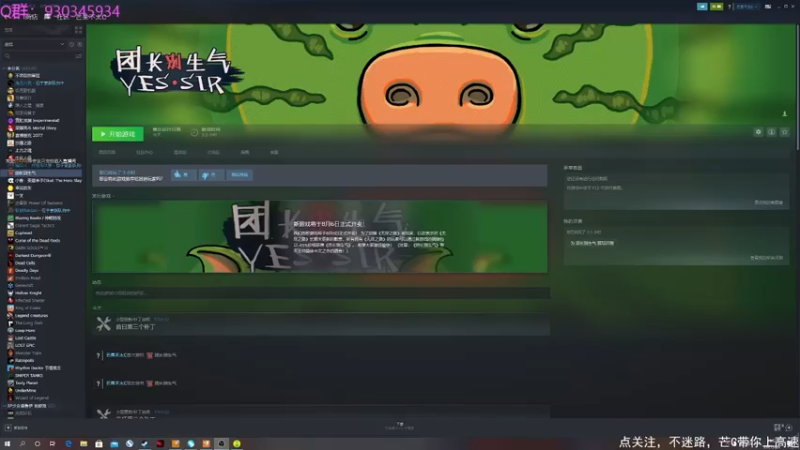Select the 2077 game in the list
Viewport: 800px width, 450px height.
pos(28,135)
